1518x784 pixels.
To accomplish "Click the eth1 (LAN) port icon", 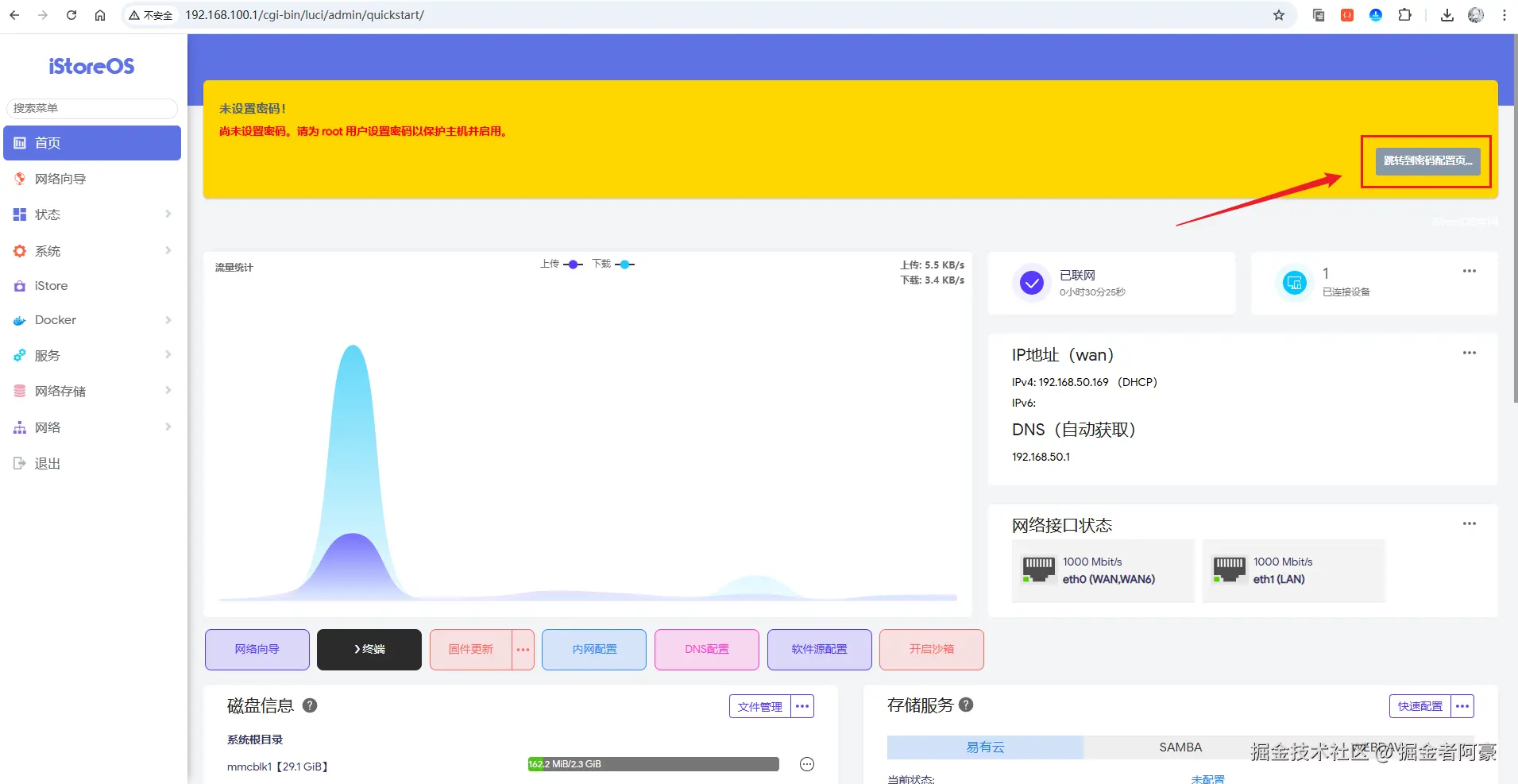I will (1229, 570).
